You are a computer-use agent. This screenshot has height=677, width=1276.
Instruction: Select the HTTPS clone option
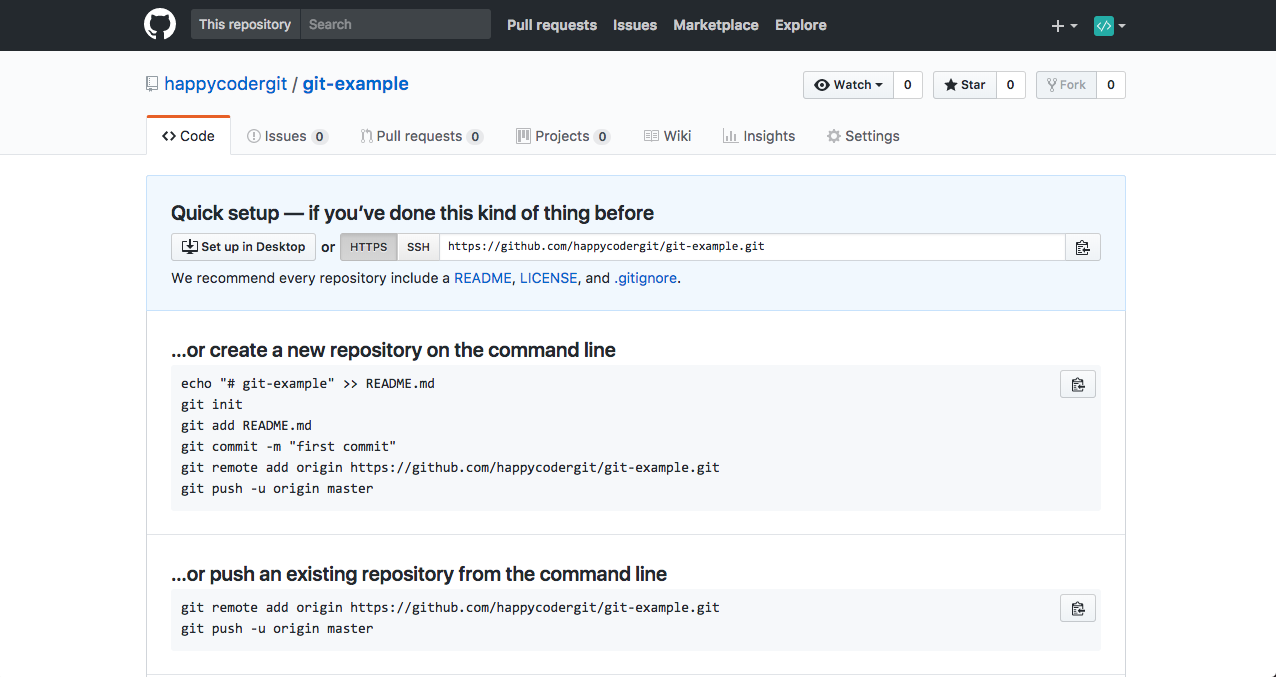[x=368, y=246]
